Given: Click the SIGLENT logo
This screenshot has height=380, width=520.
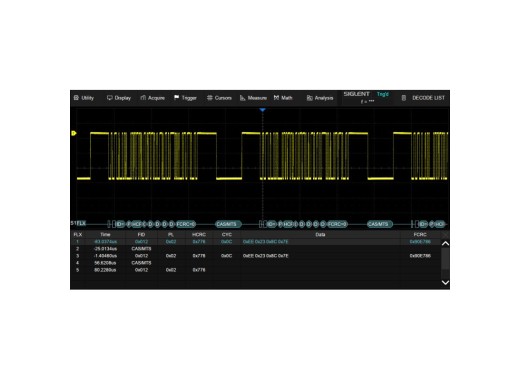Looking at the screenshot, I should pos(356,94).
